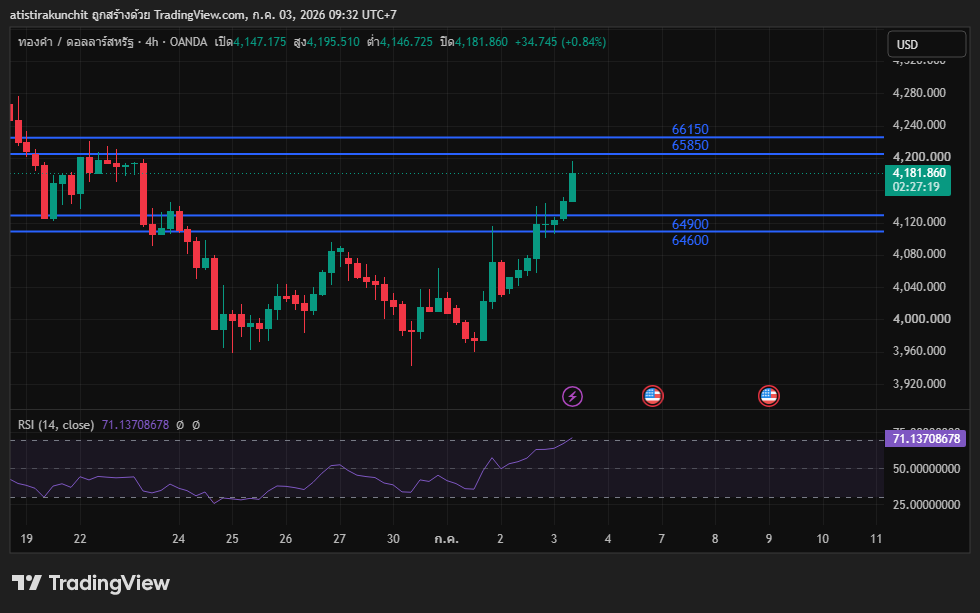Click the +34.745 (+0.84%) change value
980x613 pixels.
point(560,42)
